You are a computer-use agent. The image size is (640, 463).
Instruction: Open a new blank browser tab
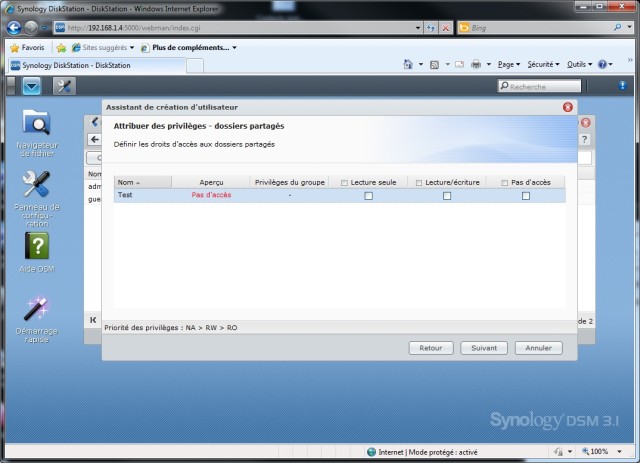[195, 66]
